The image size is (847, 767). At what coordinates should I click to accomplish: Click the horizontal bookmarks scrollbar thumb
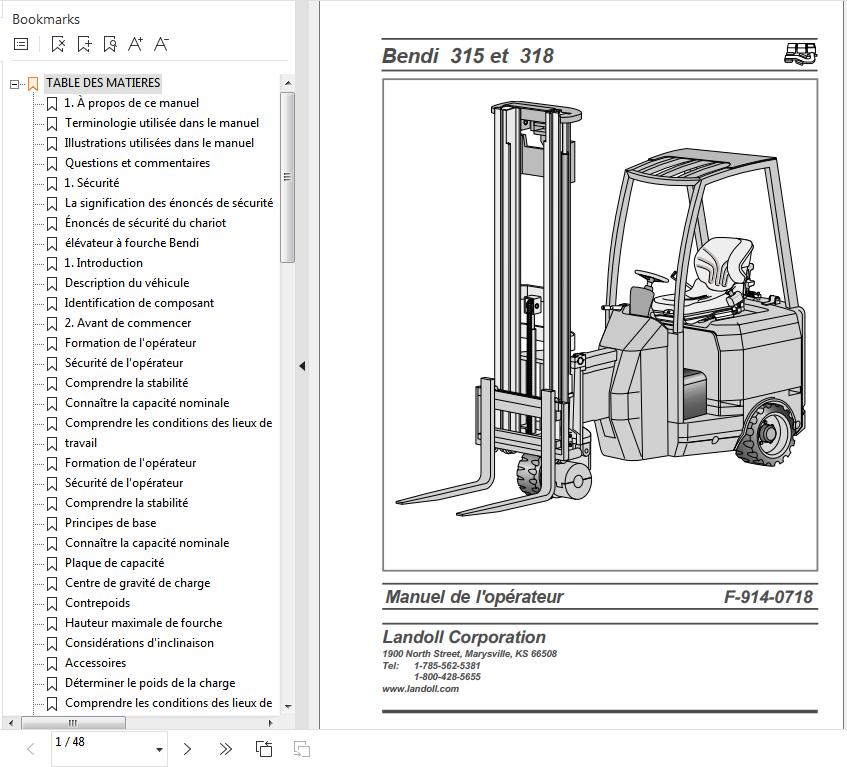click(x=73, y=722)
